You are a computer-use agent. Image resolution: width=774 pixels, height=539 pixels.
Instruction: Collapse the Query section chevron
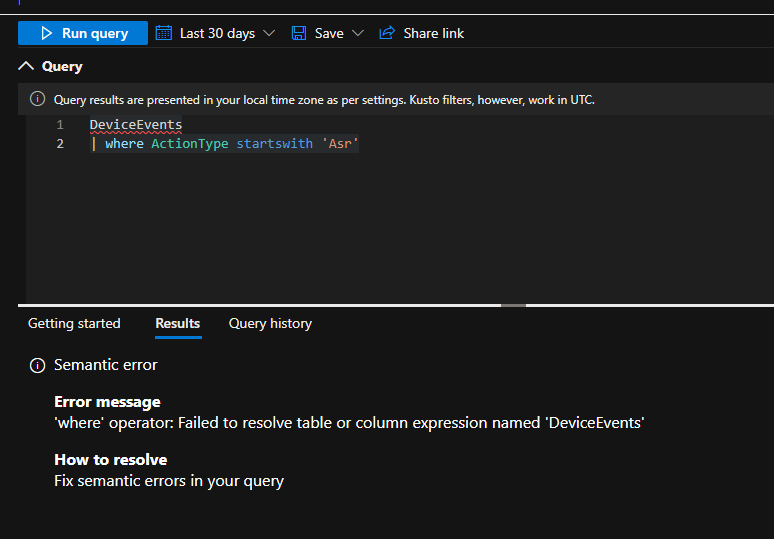tap(26, 66)
